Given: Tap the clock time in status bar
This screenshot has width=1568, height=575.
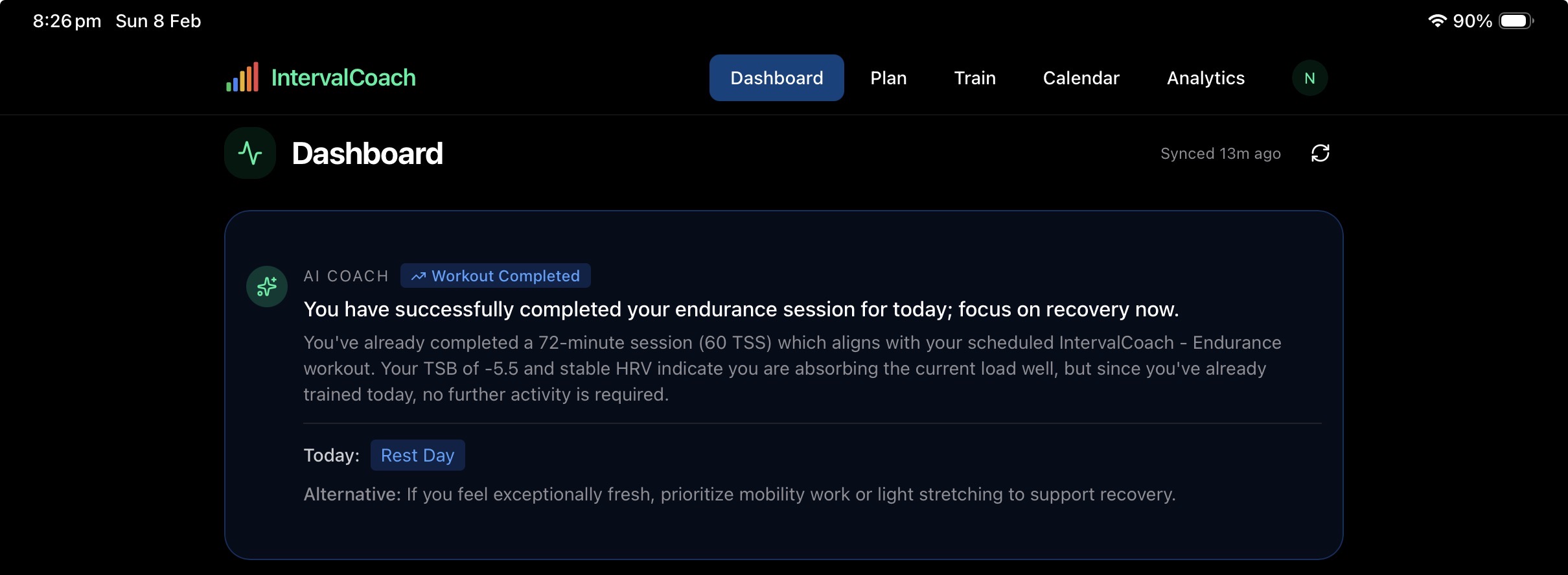Looking at the screenshot, I should click(67, 21).
